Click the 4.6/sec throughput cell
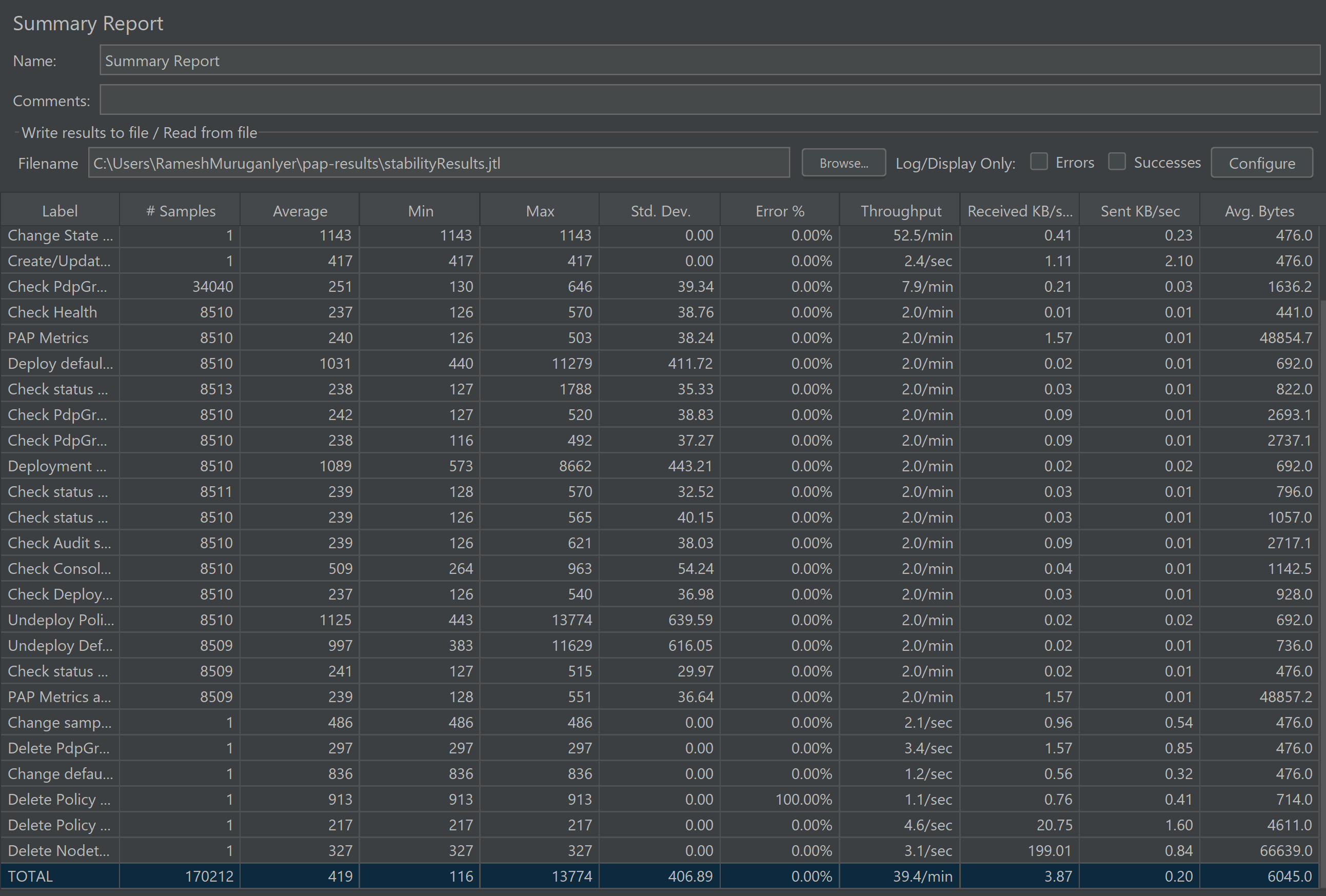The image size is (1326, 896). (x=900, y=825)
